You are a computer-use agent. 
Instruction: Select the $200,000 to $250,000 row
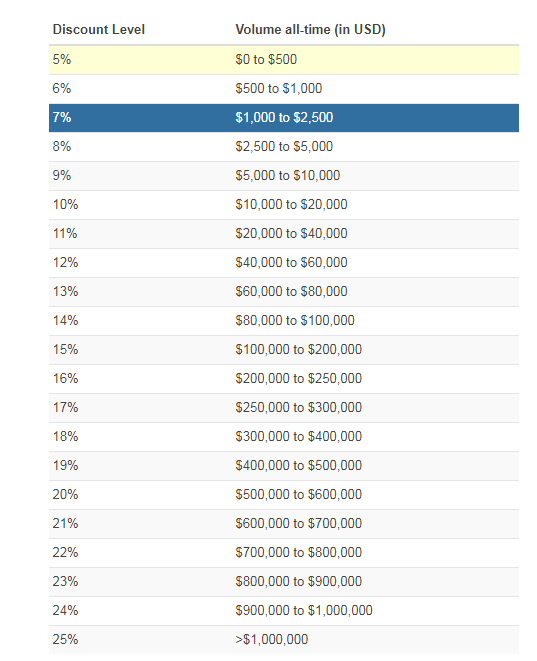click(284, 379)
